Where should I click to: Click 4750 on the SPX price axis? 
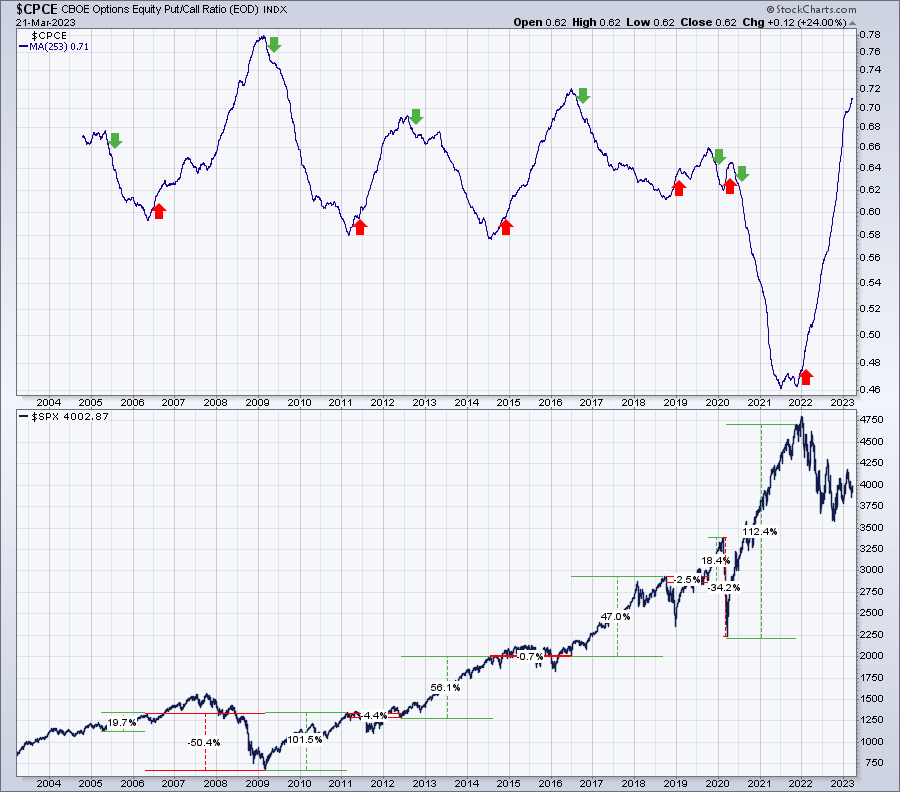click(x=872, y=420)
